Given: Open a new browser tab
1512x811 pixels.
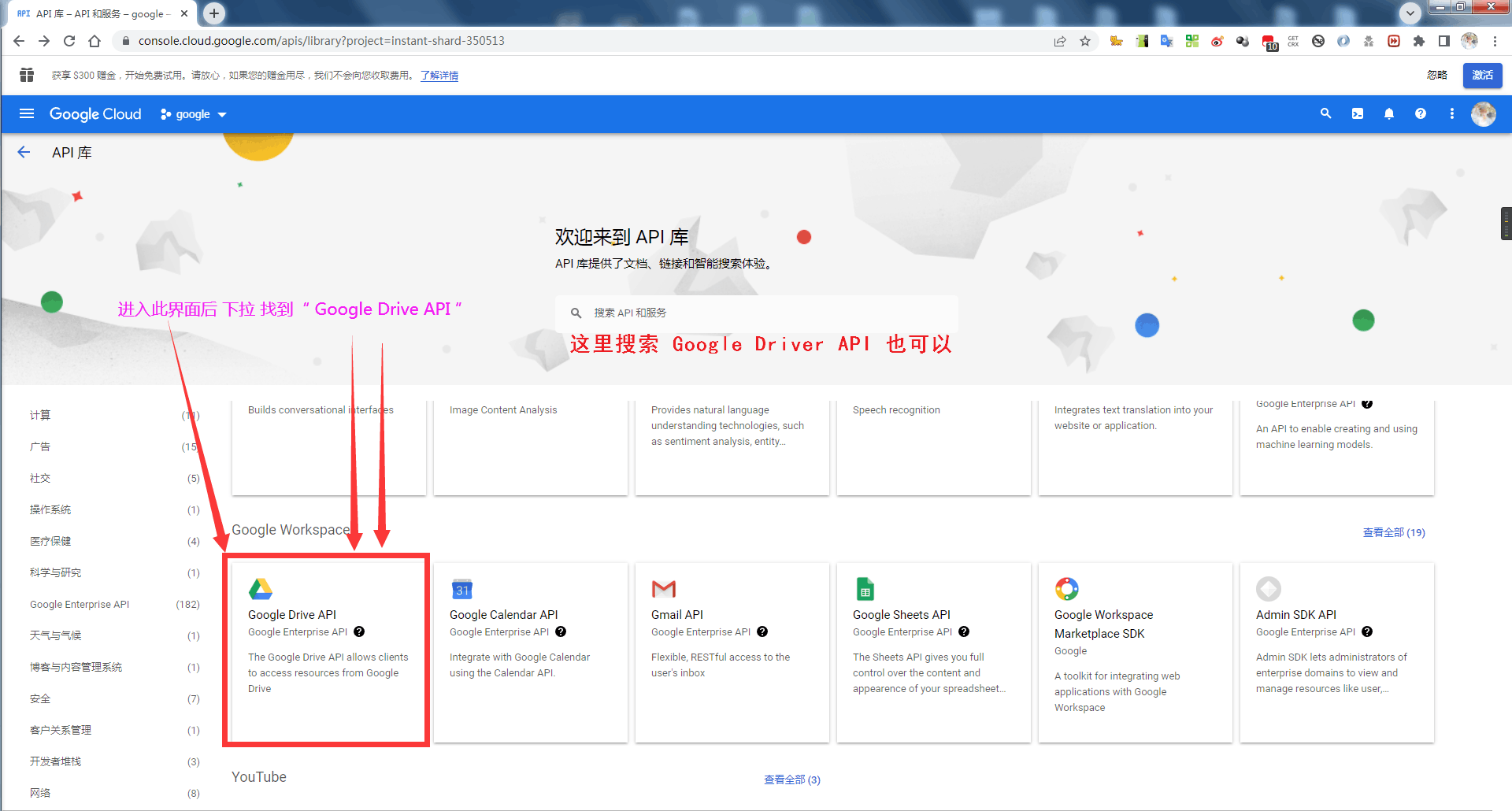Looking at the screenshot, I should [213, 13].
